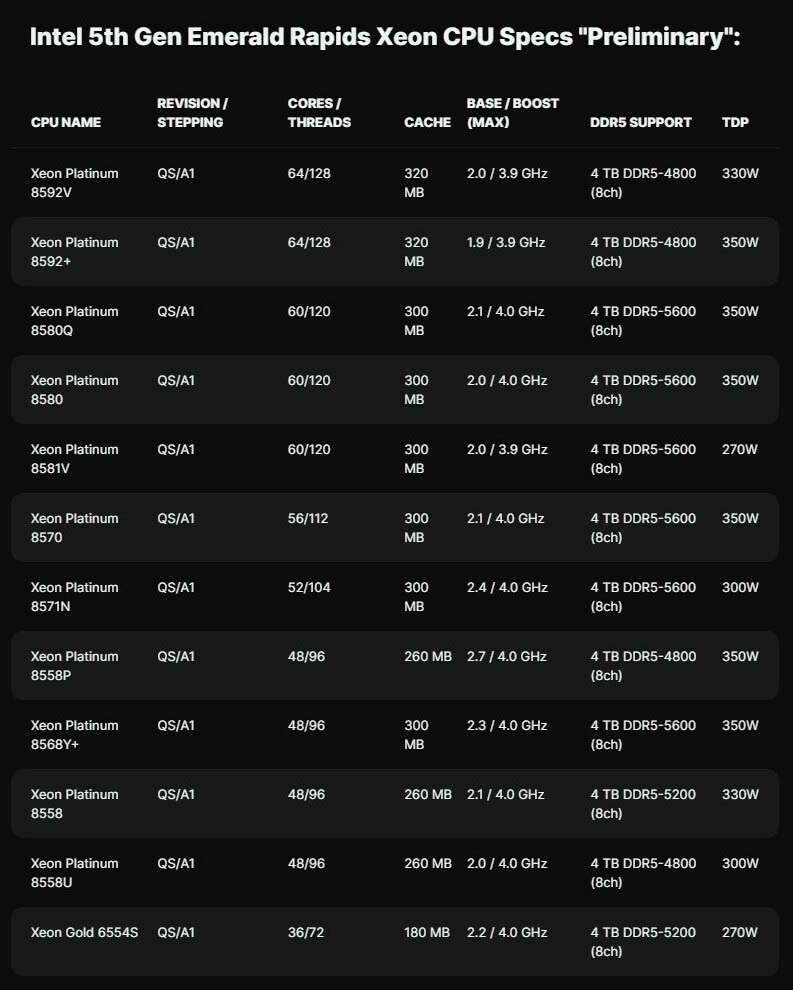Screen dimensions: 793x990
Task: Click the Xeon Gold 6554S name cell
Action: click(x=84, y=932)
